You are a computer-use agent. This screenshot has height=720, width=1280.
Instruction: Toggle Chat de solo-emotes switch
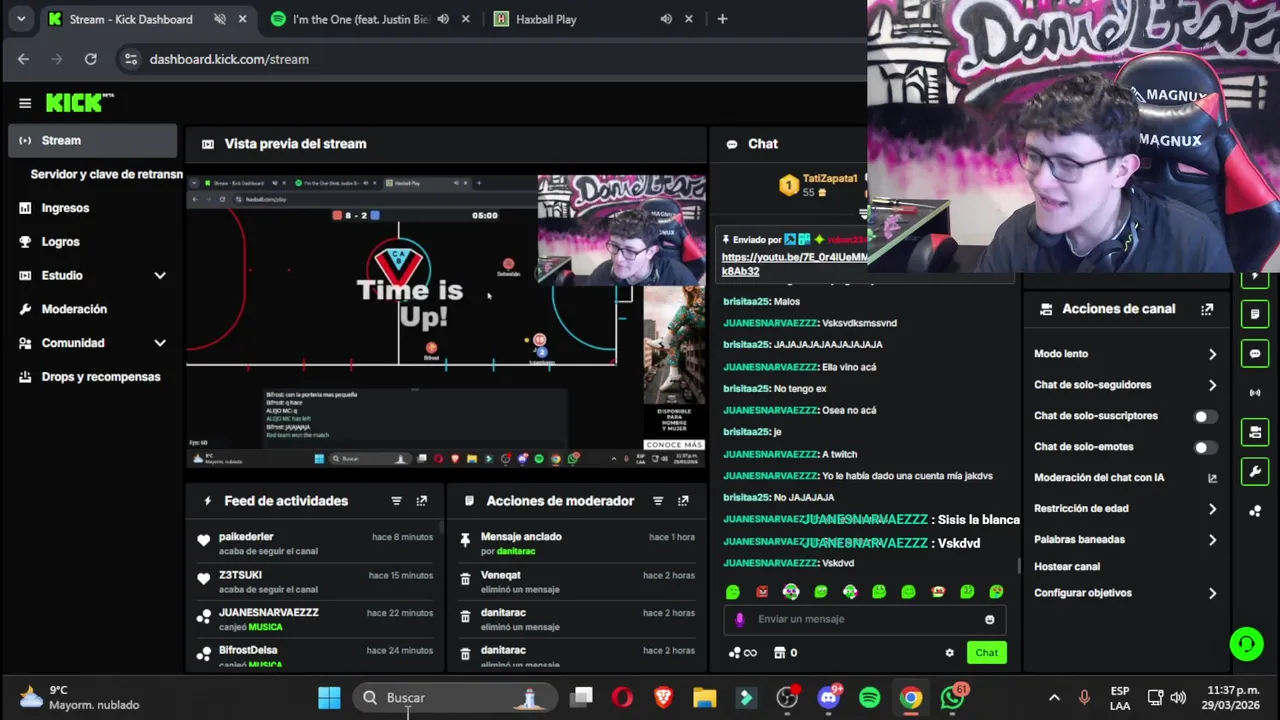1206,447
